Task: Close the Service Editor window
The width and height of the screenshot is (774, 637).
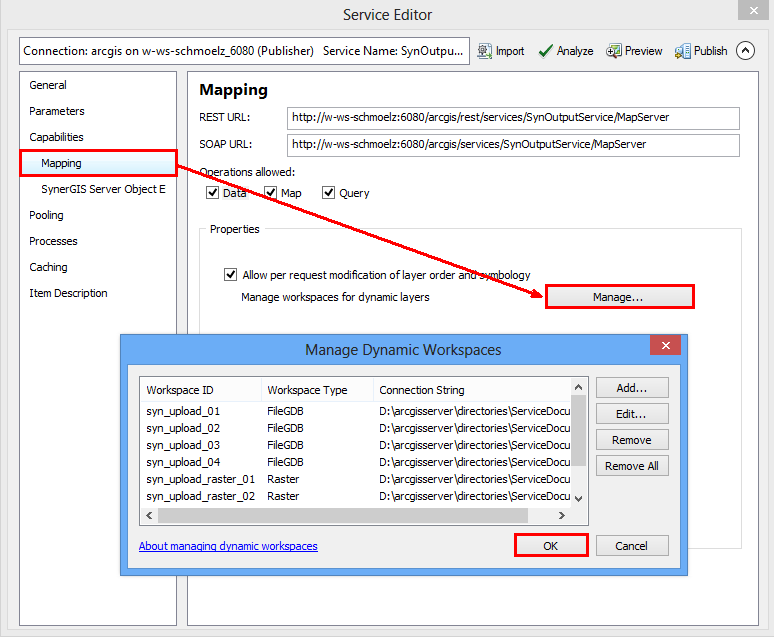Action: (x=753, y=12)
